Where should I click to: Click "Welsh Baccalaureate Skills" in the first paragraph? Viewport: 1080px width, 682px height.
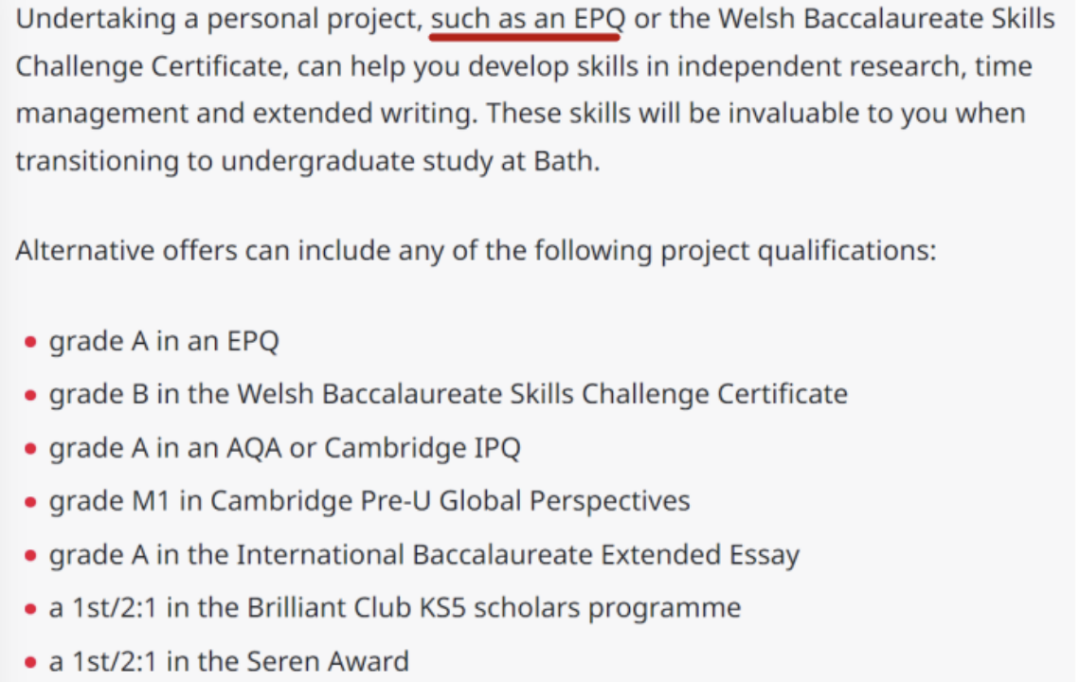coord(886,19)
